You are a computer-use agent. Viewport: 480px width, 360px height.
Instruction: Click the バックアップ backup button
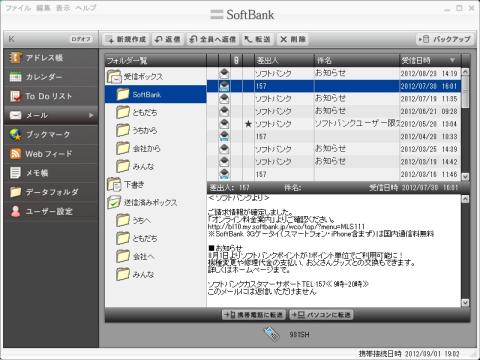[x=445, y=39]
